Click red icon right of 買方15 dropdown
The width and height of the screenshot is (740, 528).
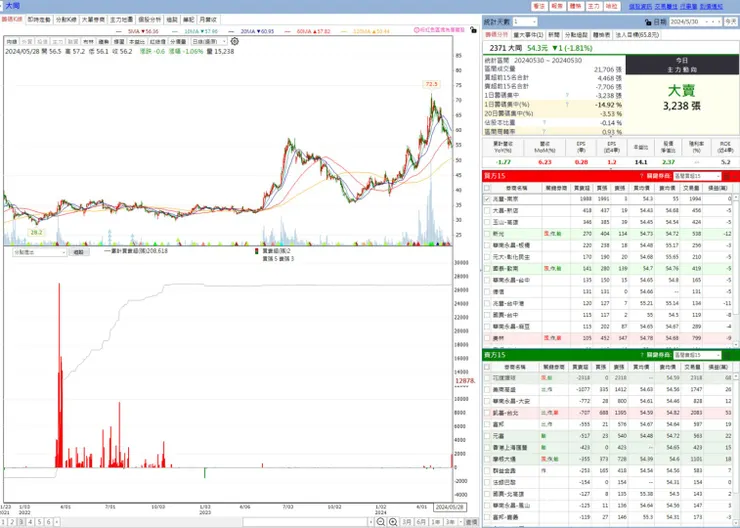[726, 176]
